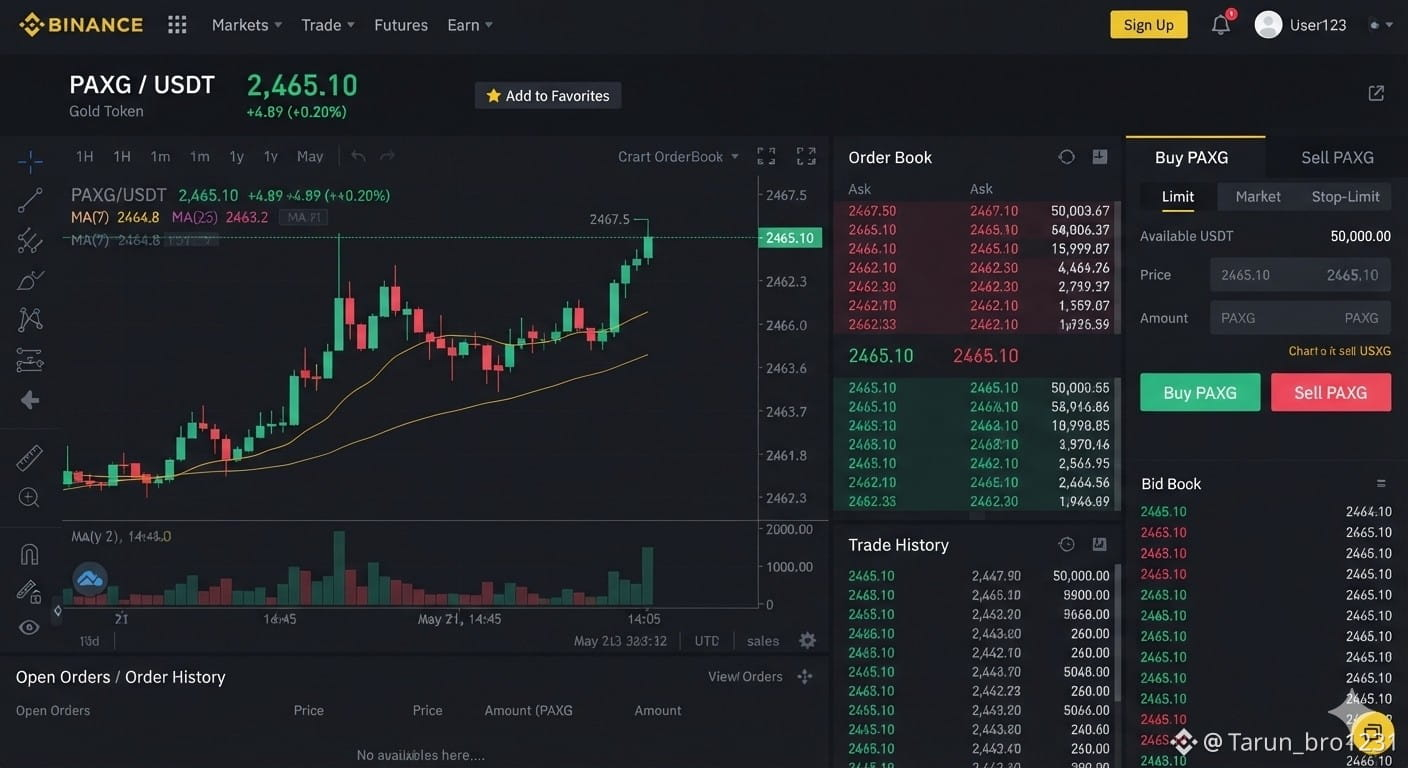
Task: Click the 5066.00 trade history amount
Action: [1086, 711]
